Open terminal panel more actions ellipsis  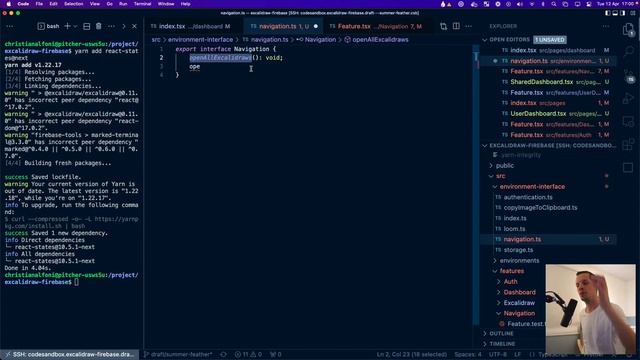[x=111, y=26]
